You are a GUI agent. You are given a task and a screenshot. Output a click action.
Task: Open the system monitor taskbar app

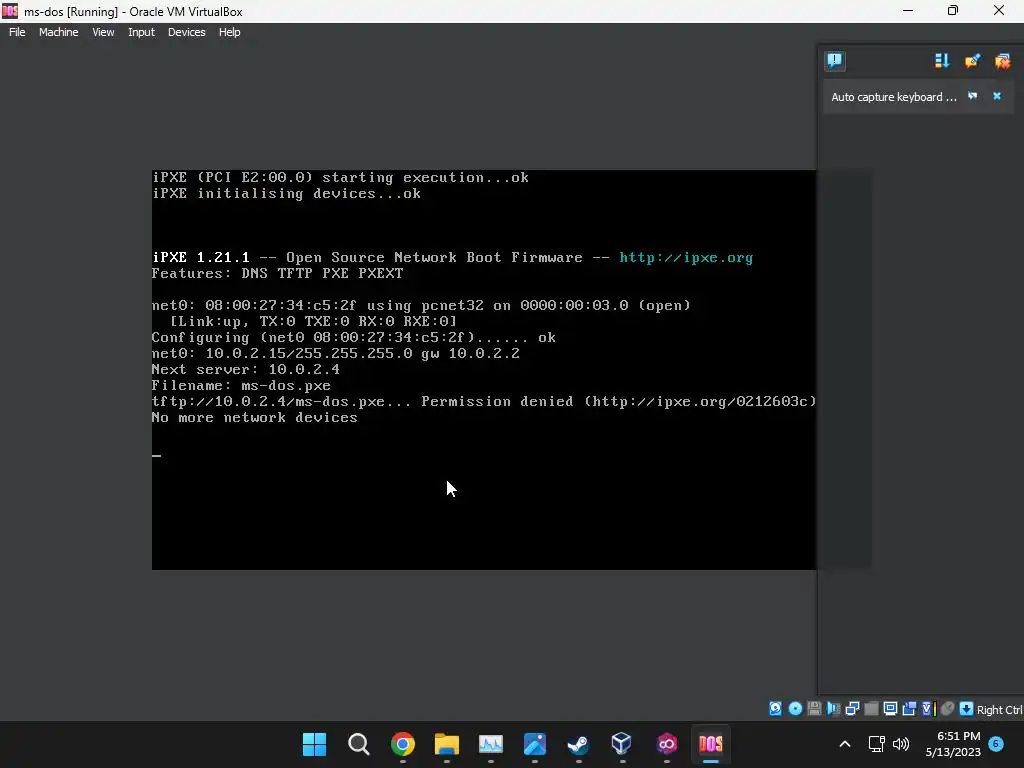490,744
